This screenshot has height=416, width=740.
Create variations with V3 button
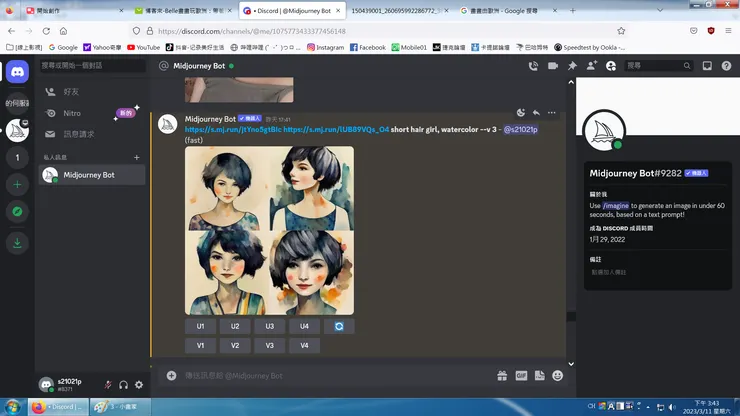click(x=269, y=346)
